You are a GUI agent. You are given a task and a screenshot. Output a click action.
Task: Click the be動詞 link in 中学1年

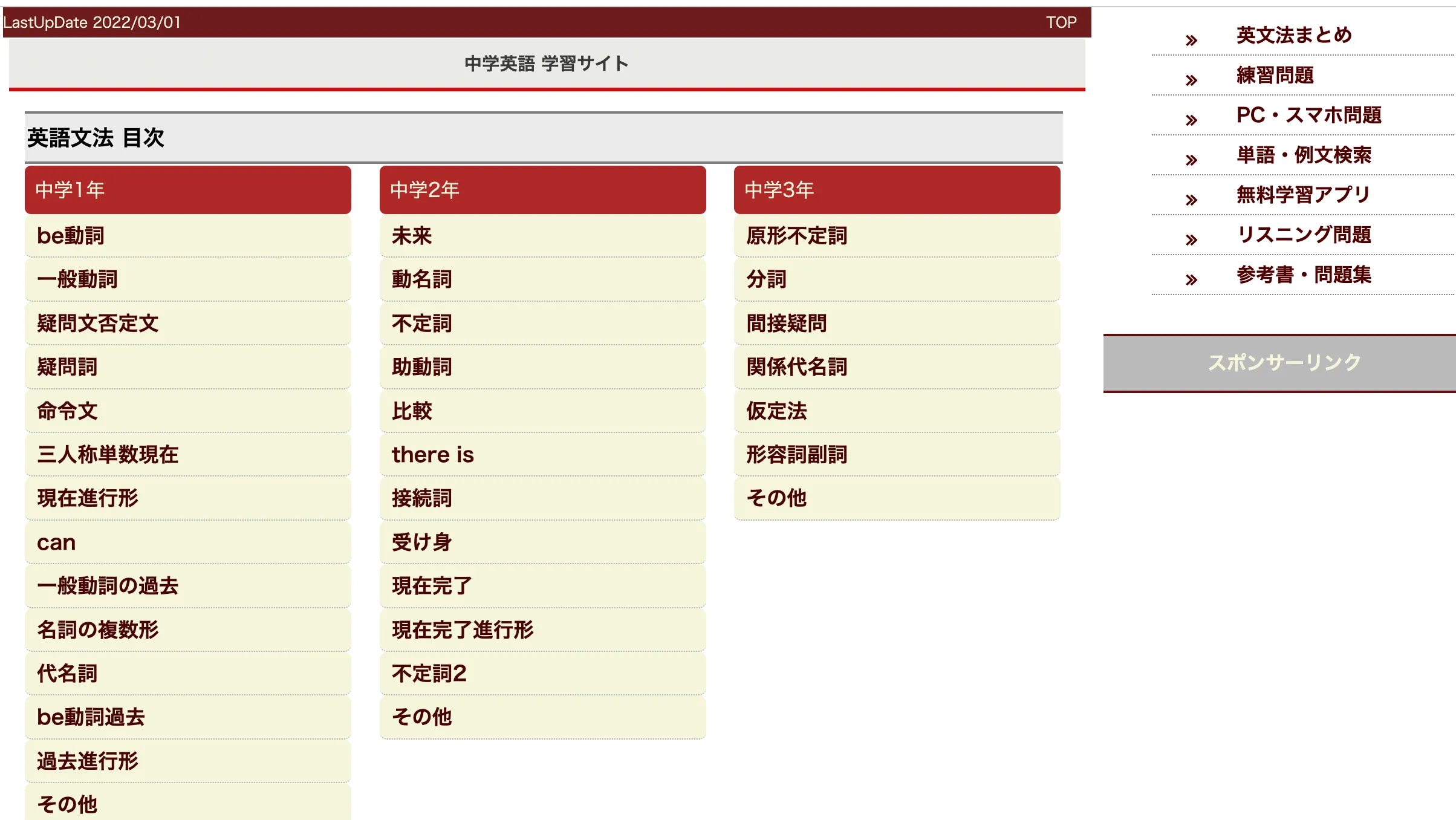pyautogui.click(x=72, y=236)
